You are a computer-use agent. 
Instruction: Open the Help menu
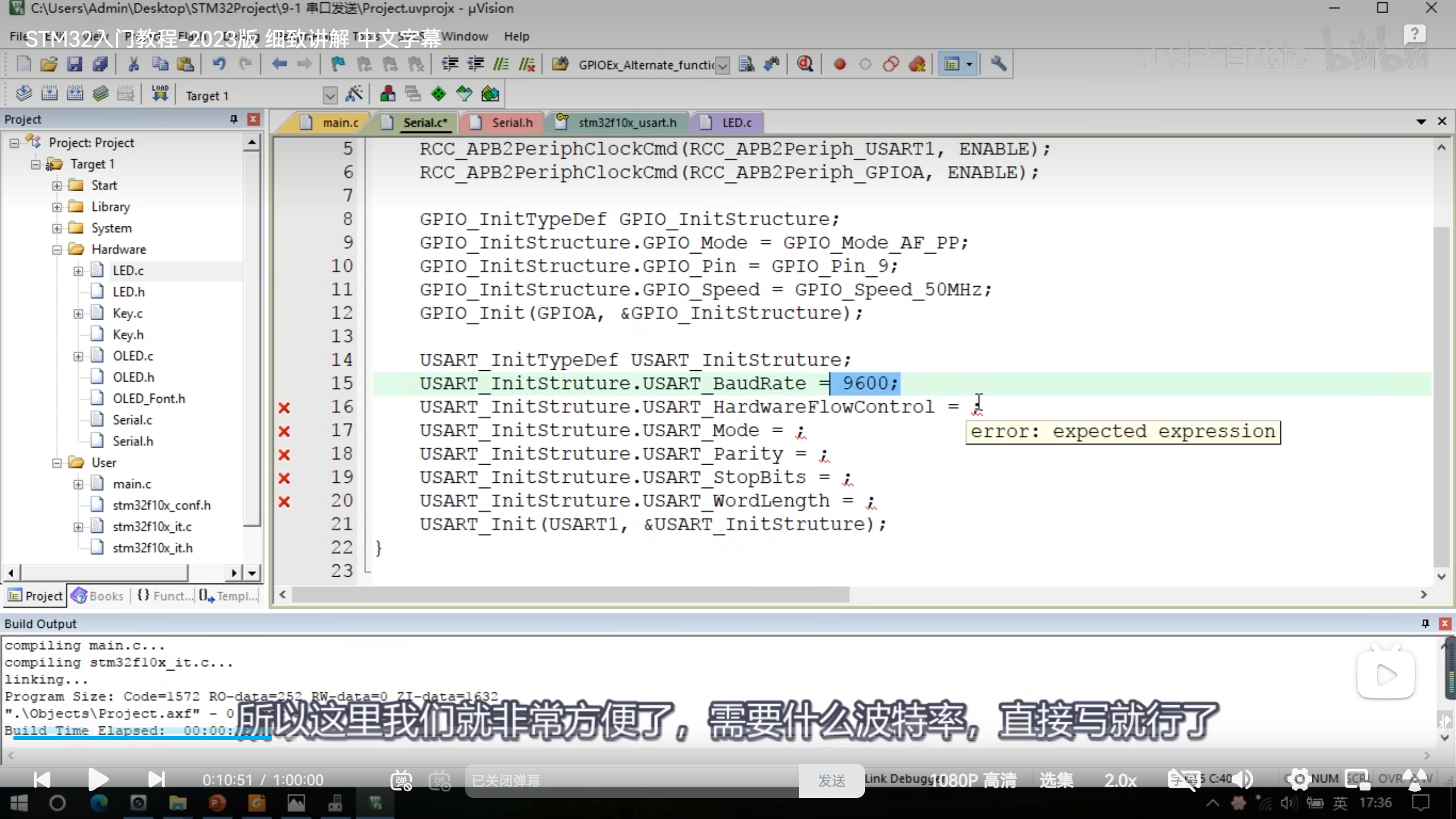[x=516, y=36]
